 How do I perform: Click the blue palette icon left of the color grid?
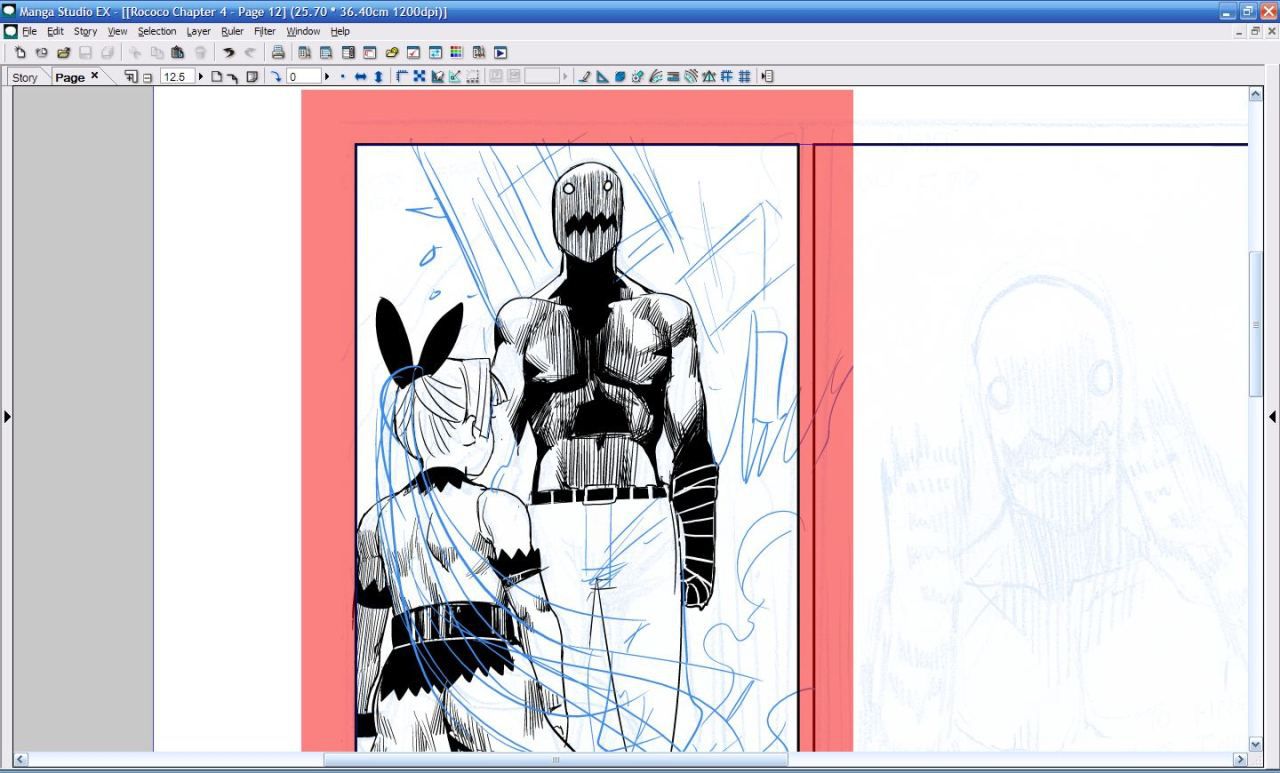[435, 53]
